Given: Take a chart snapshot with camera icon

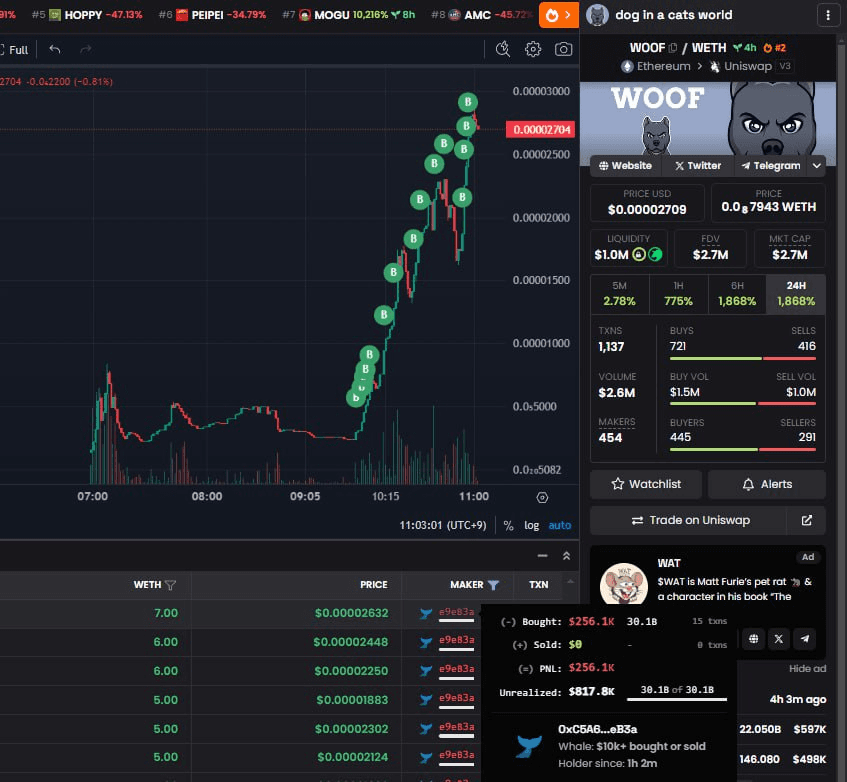Looking at the screenshot, I should pos(563,49).
